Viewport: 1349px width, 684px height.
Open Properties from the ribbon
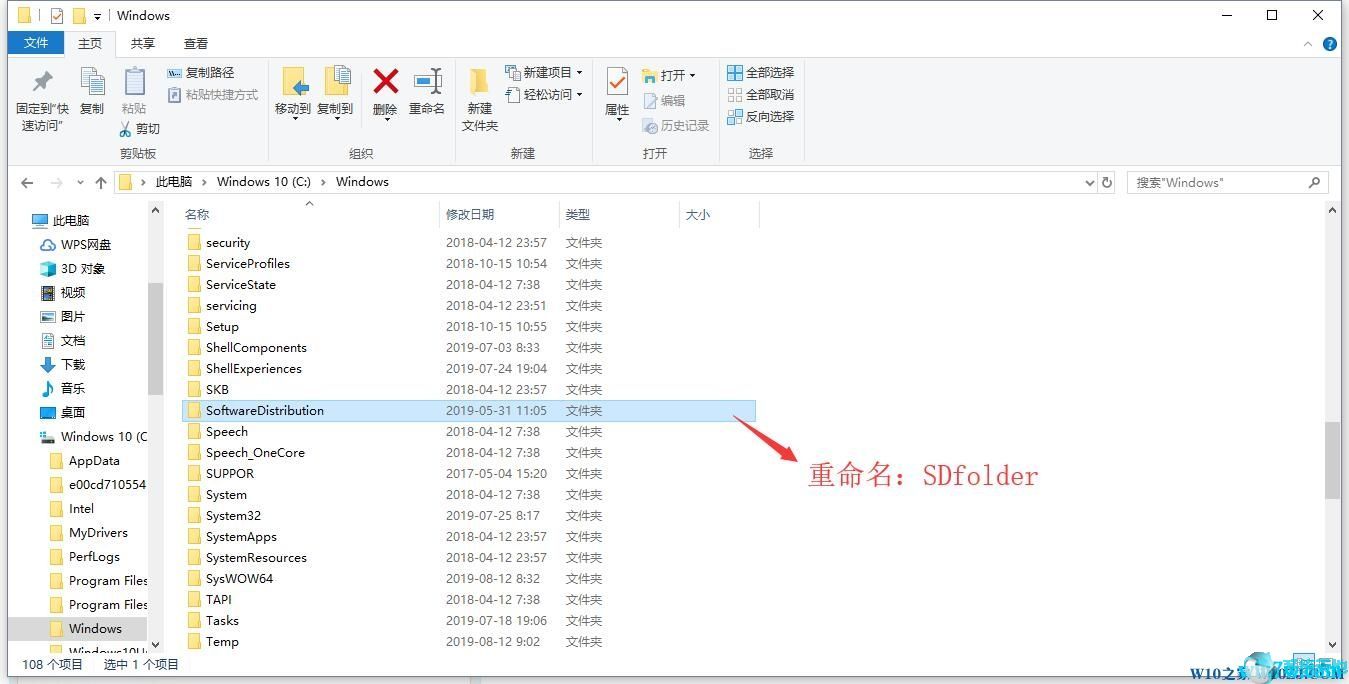pos(617,94)
